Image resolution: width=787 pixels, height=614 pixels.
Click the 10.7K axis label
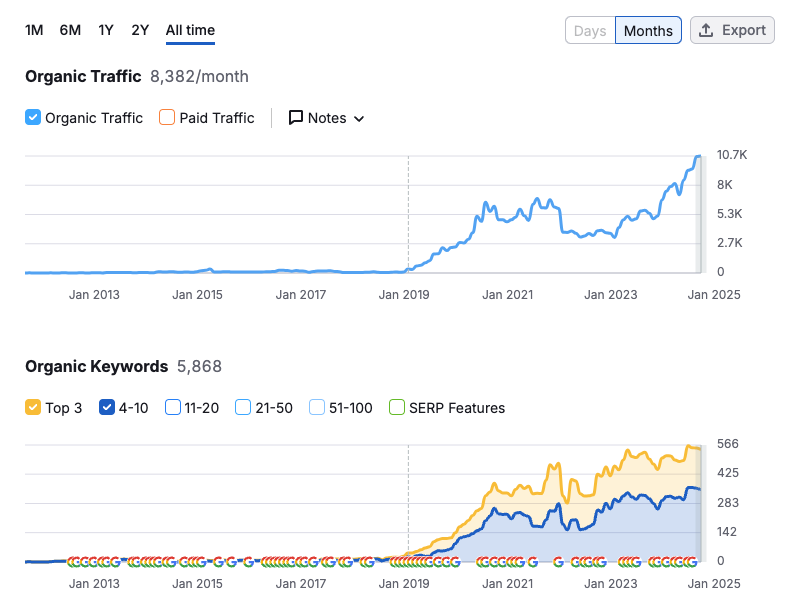(732, 155)
